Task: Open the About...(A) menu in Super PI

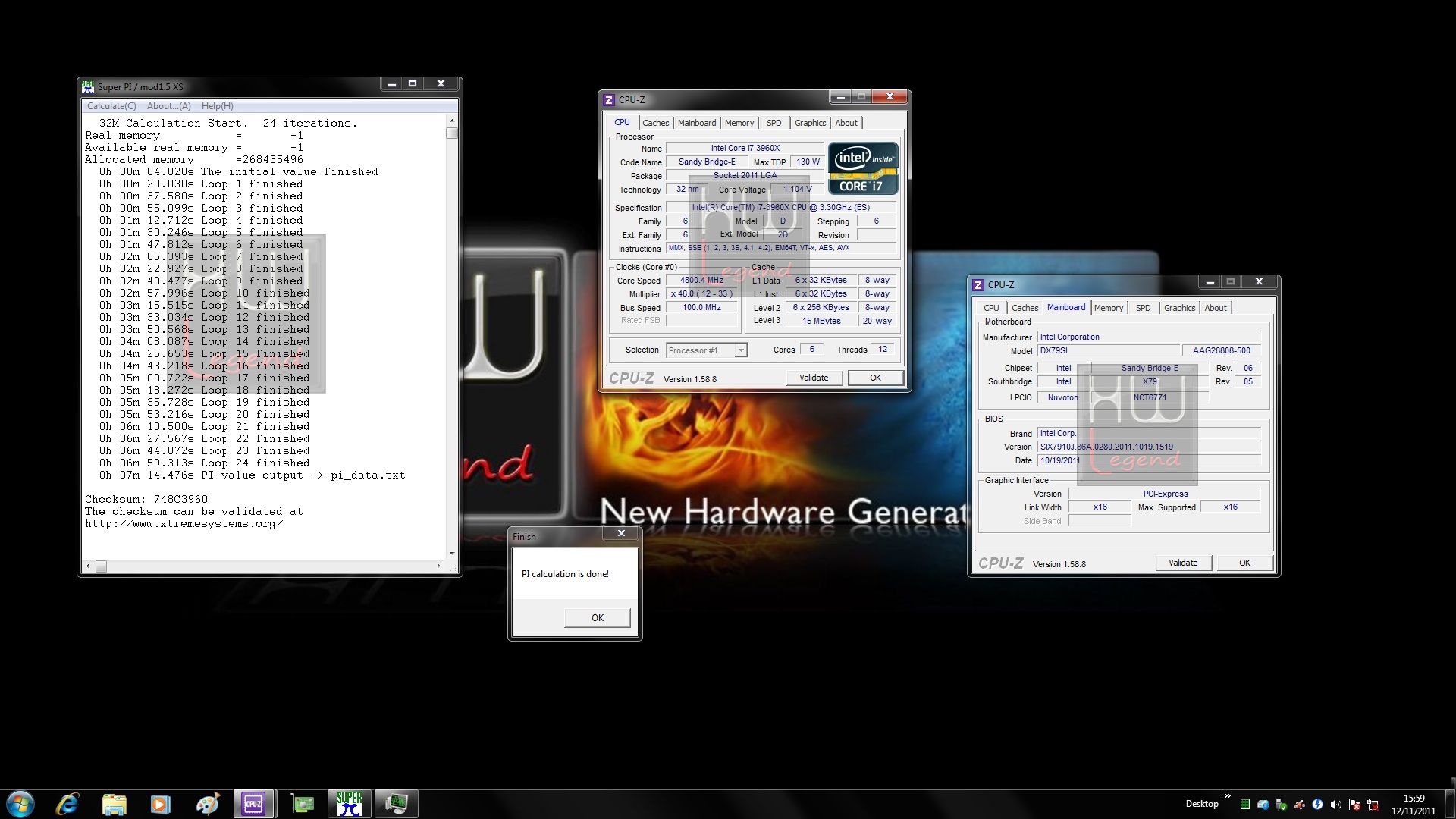Action: (x=168, y=106)
